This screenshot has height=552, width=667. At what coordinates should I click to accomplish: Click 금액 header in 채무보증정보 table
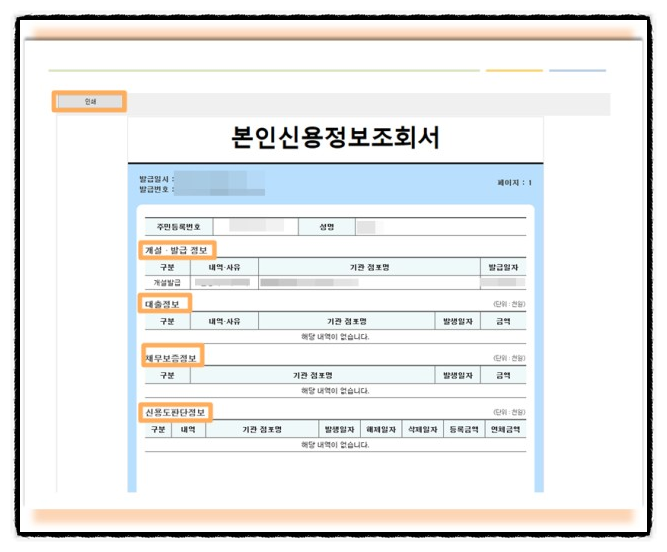tap(503, 375)
